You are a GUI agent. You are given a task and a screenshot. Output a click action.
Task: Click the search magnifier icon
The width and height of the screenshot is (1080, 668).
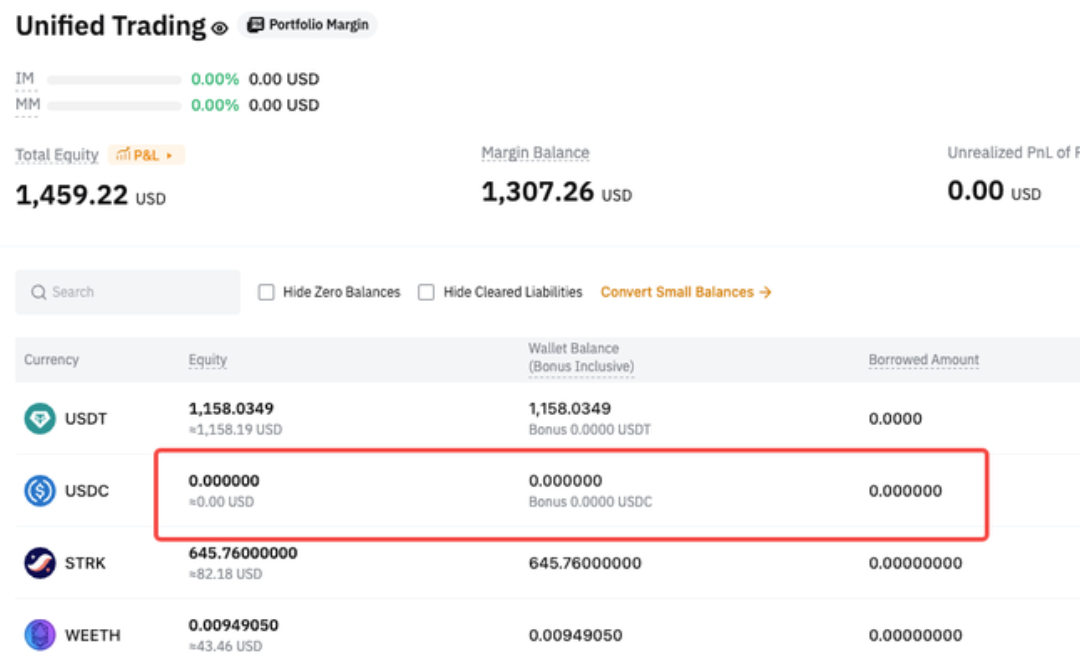[39, 292]
